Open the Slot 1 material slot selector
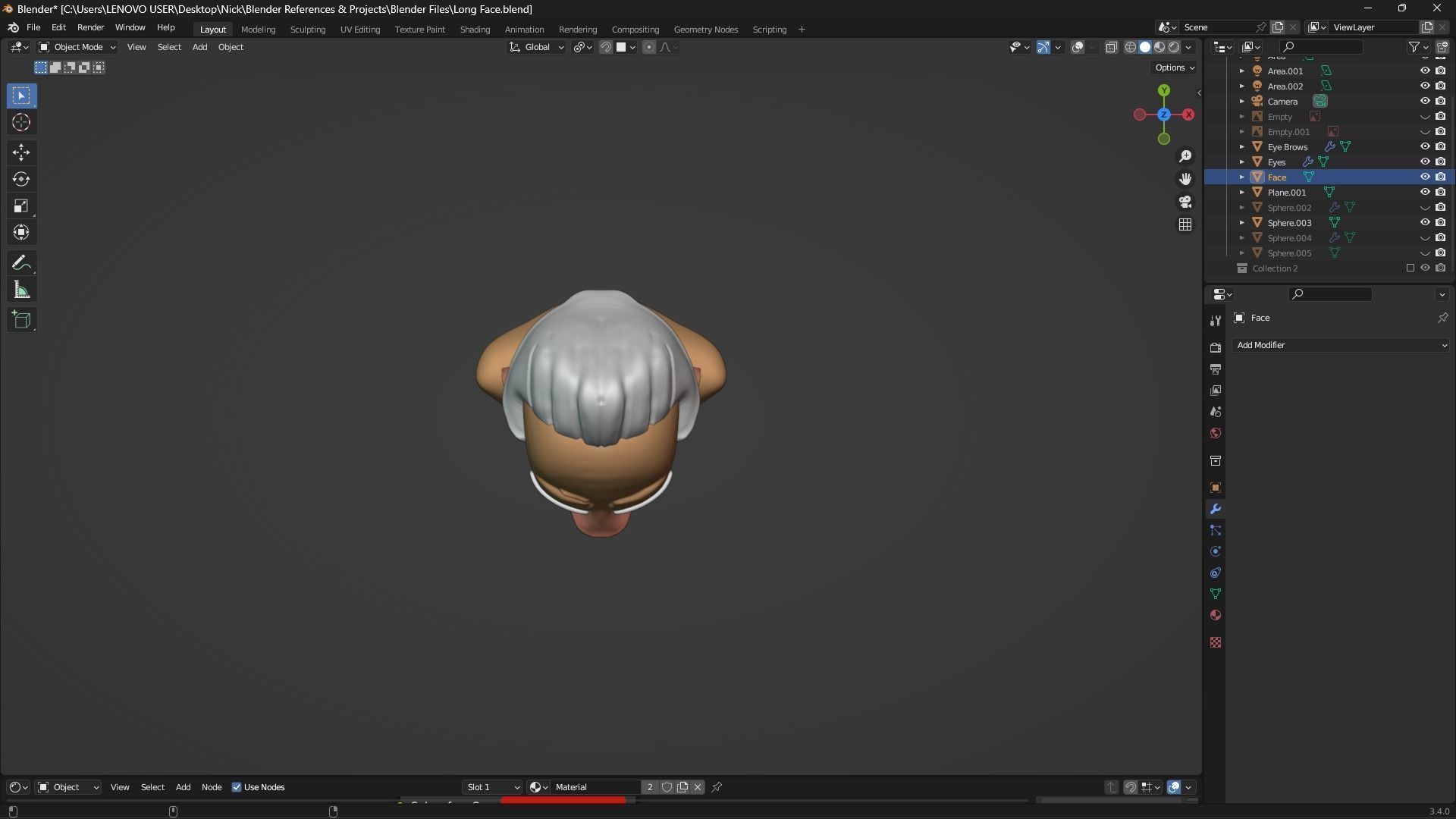 [492, 787]
